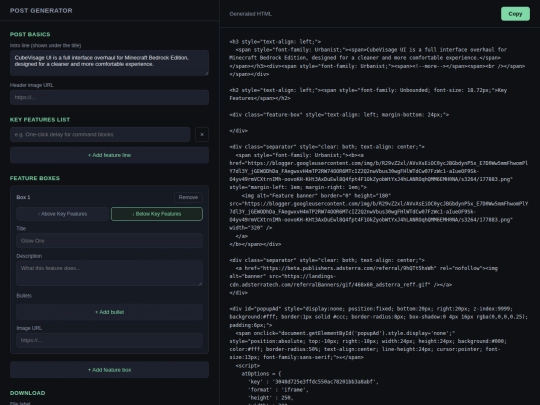Image resolution: width=540 pixels, height=405 pixels.
Task: Click the key feature line input
Action: coord(100,134)
